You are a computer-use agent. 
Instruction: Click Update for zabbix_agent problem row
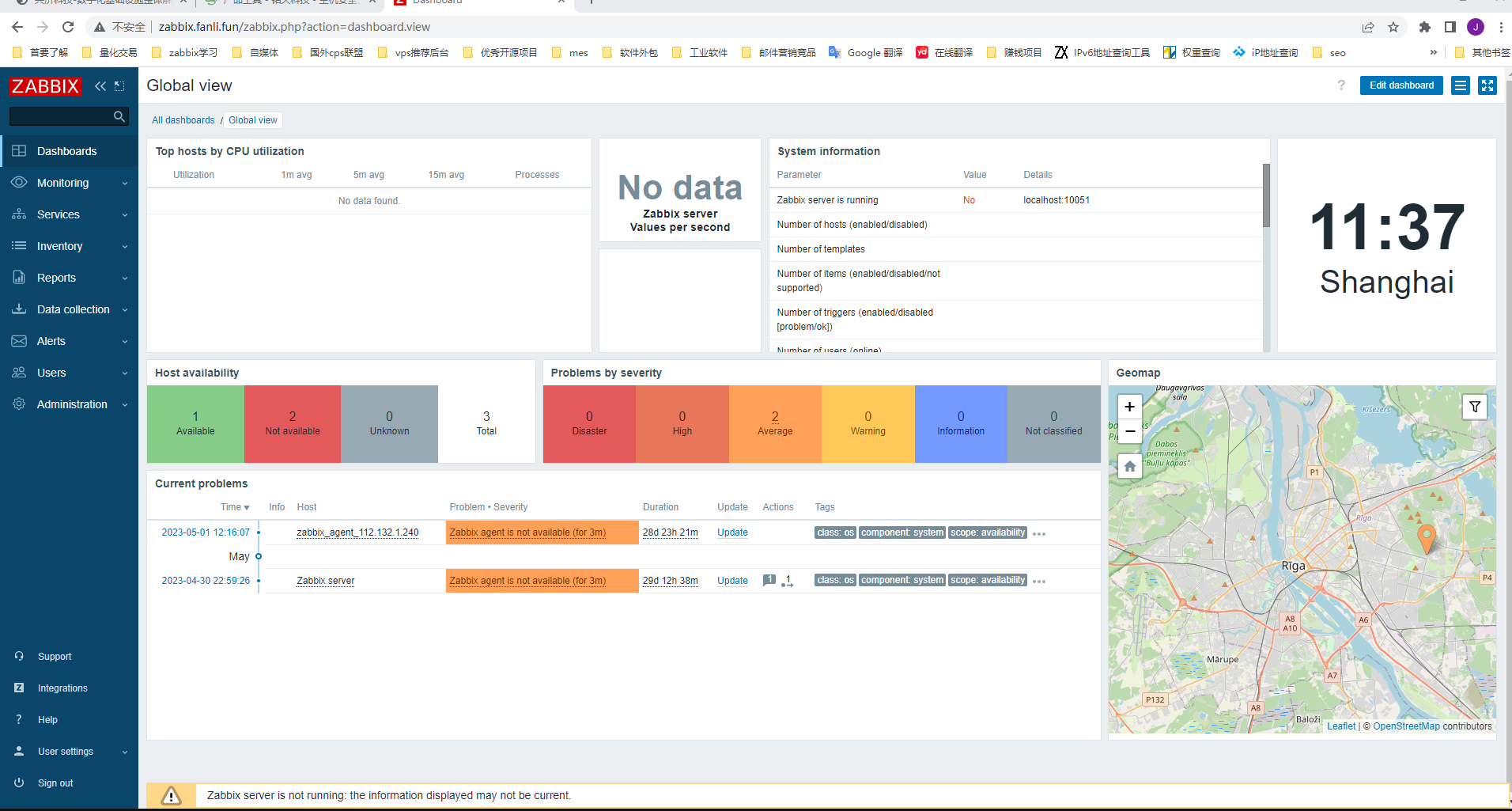pyautogui.click(x=732, y=532)
